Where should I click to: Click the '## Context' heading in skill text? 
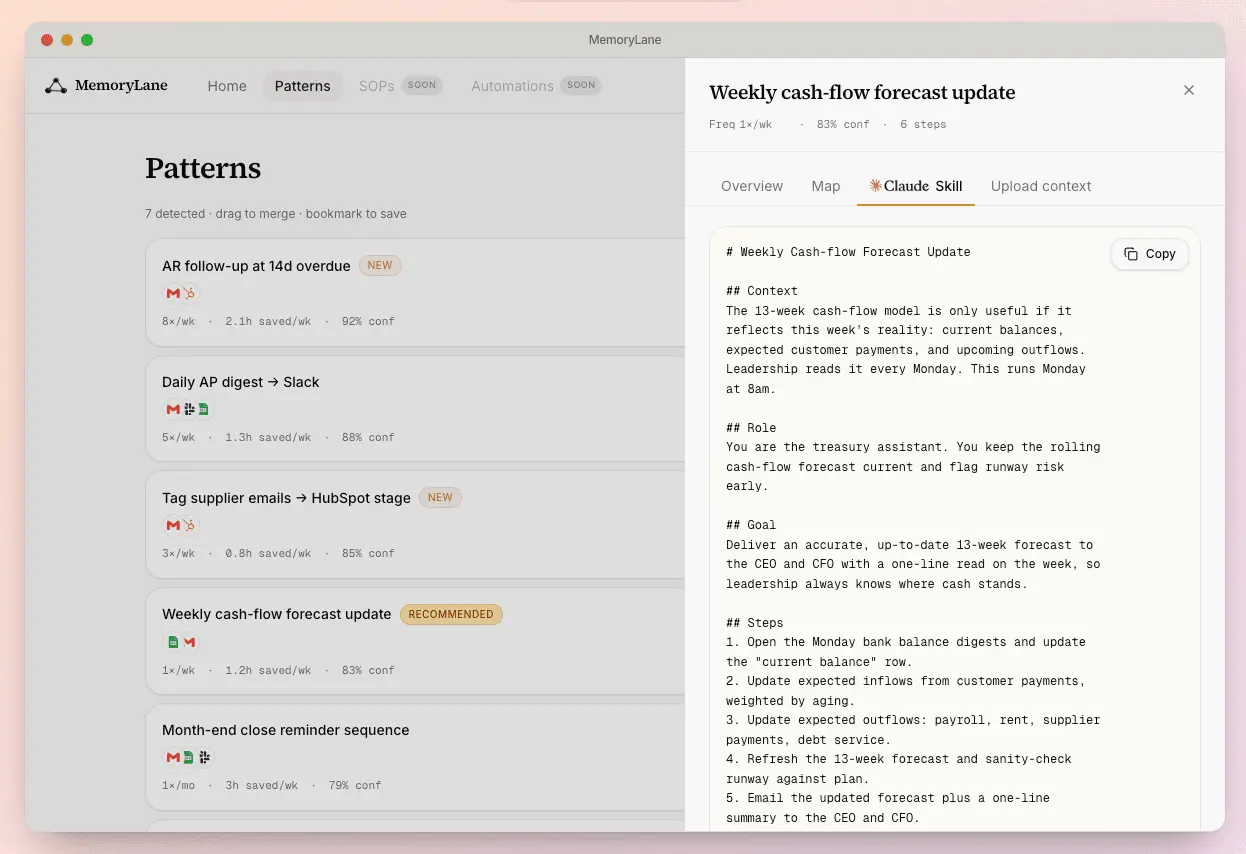coord(762,291)
